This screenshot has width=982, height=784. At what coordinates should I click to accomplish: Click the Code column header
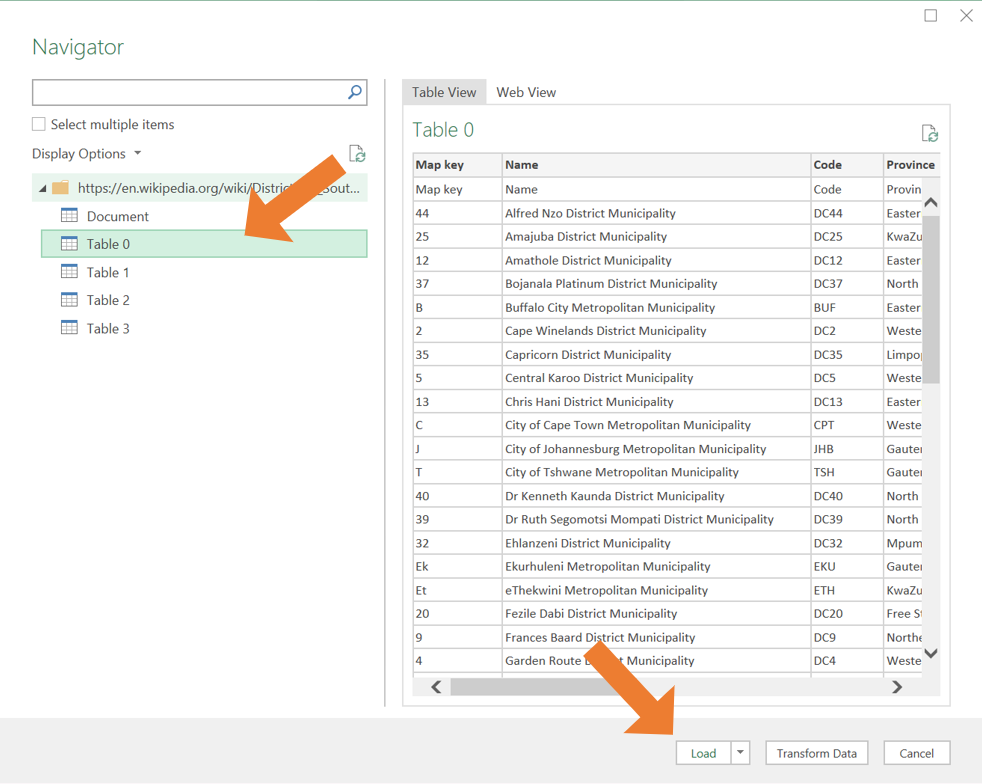coord(847,165)
